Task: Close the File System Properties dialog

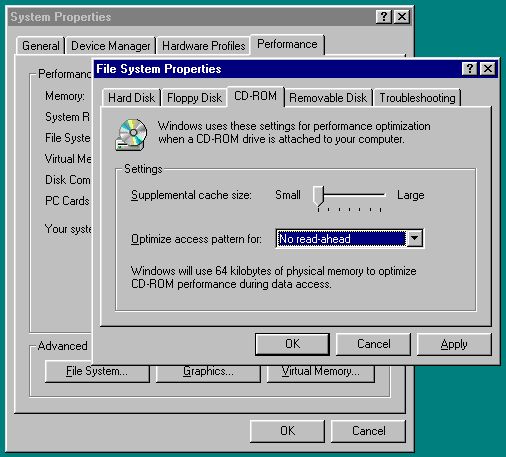Action: click(488, 69)
